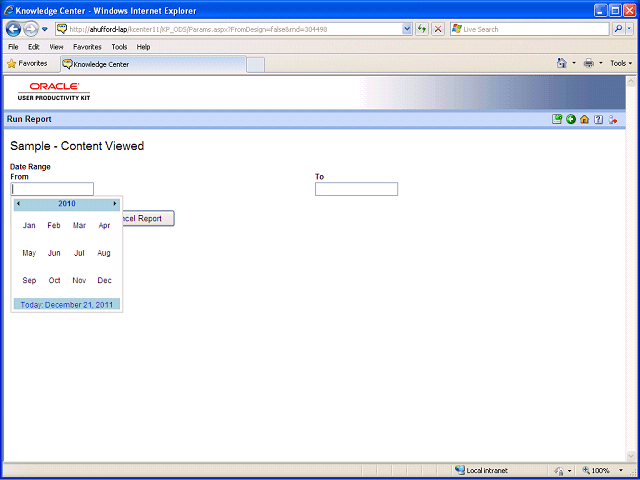
Task: Expand the Home icon dropdown arrow
Action: coord(573,63)
